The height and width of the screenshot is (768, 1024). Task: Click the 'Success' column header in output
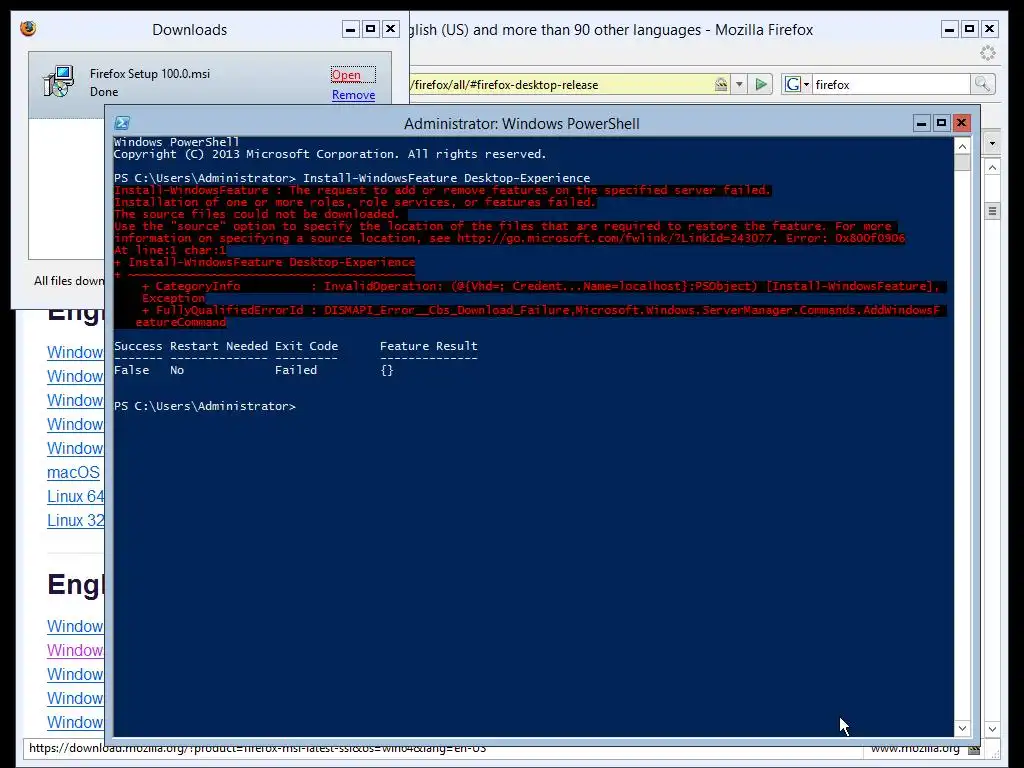[x=138, y=346]
